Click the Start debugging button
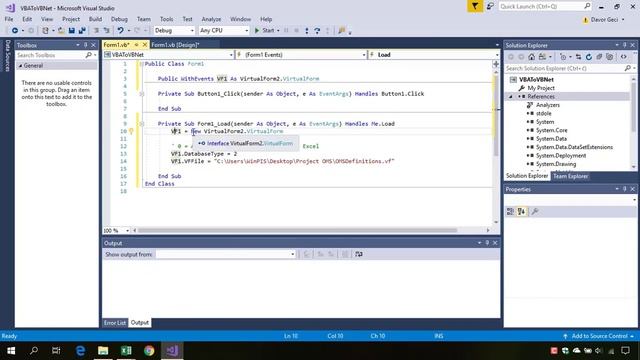The image size is (640, 360). 264,31
